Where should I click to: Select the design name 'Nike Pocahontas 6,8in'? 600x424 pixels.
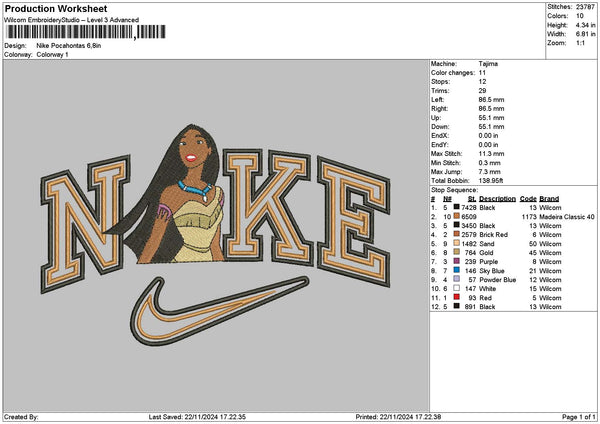click(69, 46)
